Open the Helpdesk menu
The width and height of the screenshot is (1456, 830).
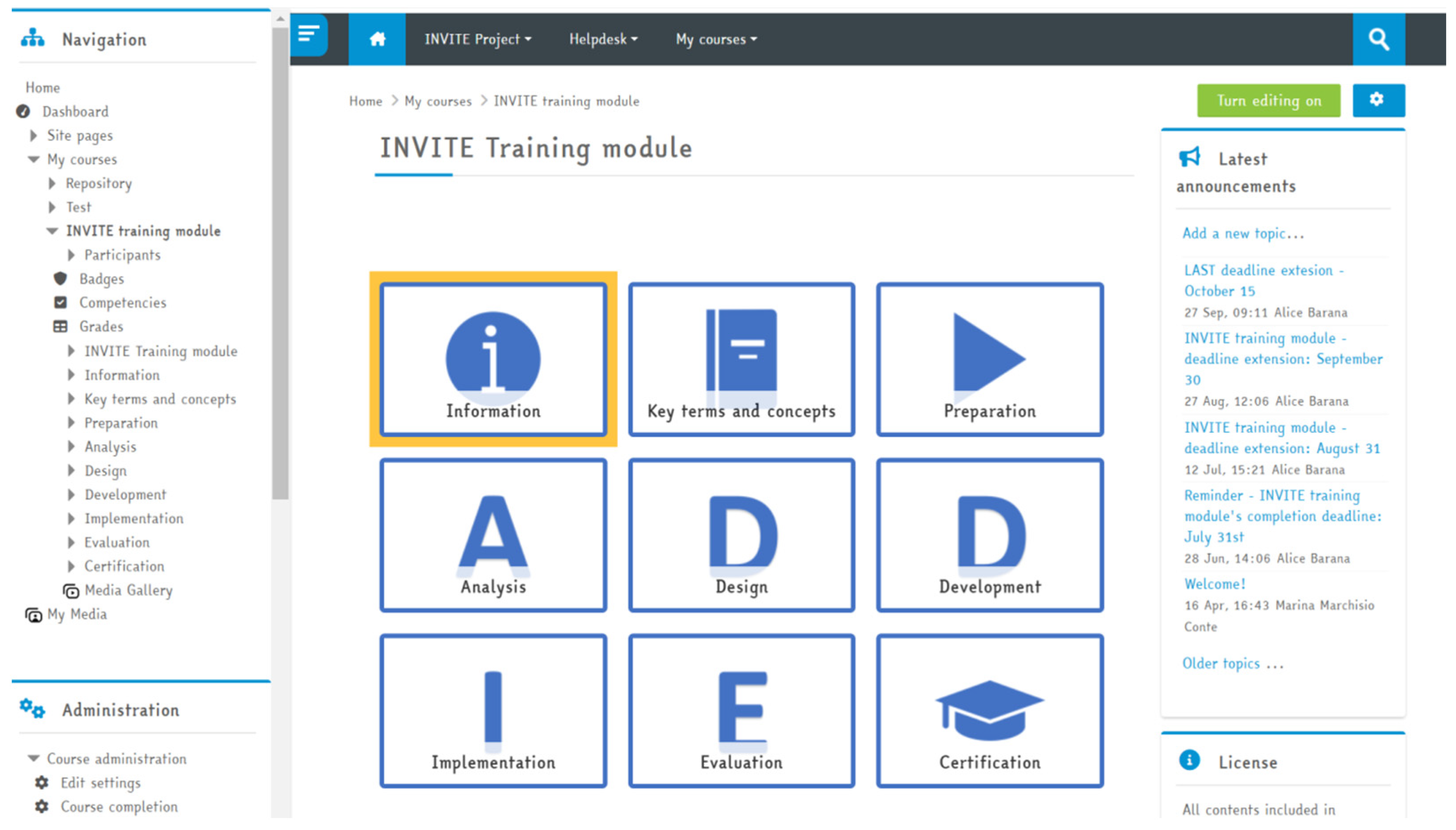coord(603,39)
